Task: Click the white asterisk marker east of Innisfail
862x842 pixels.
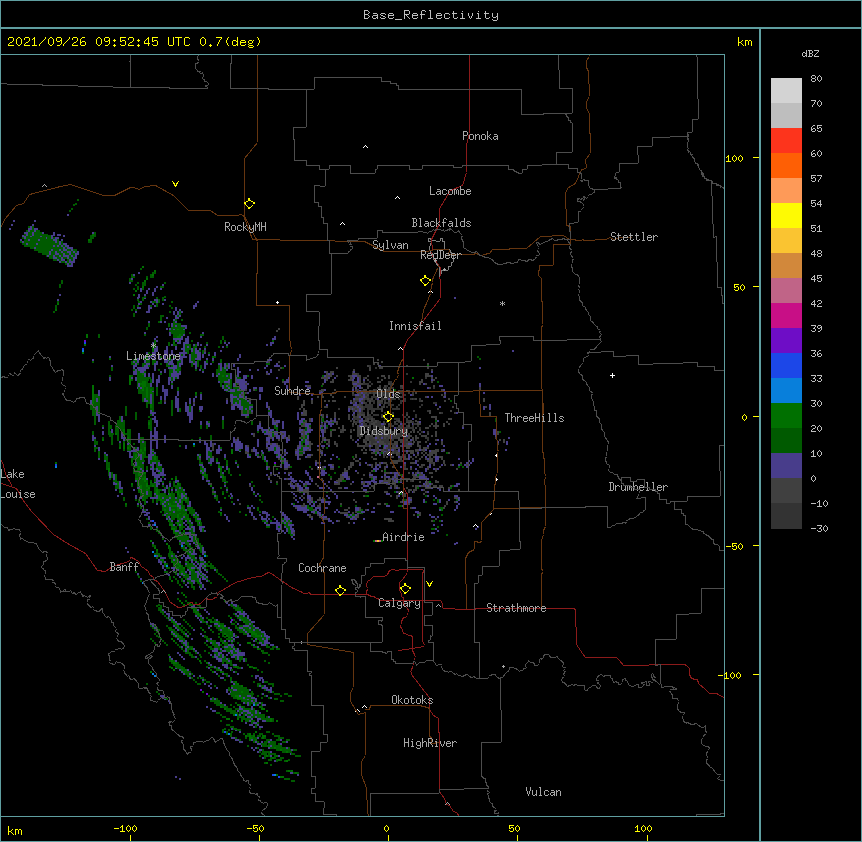Action: coord(502,303)
